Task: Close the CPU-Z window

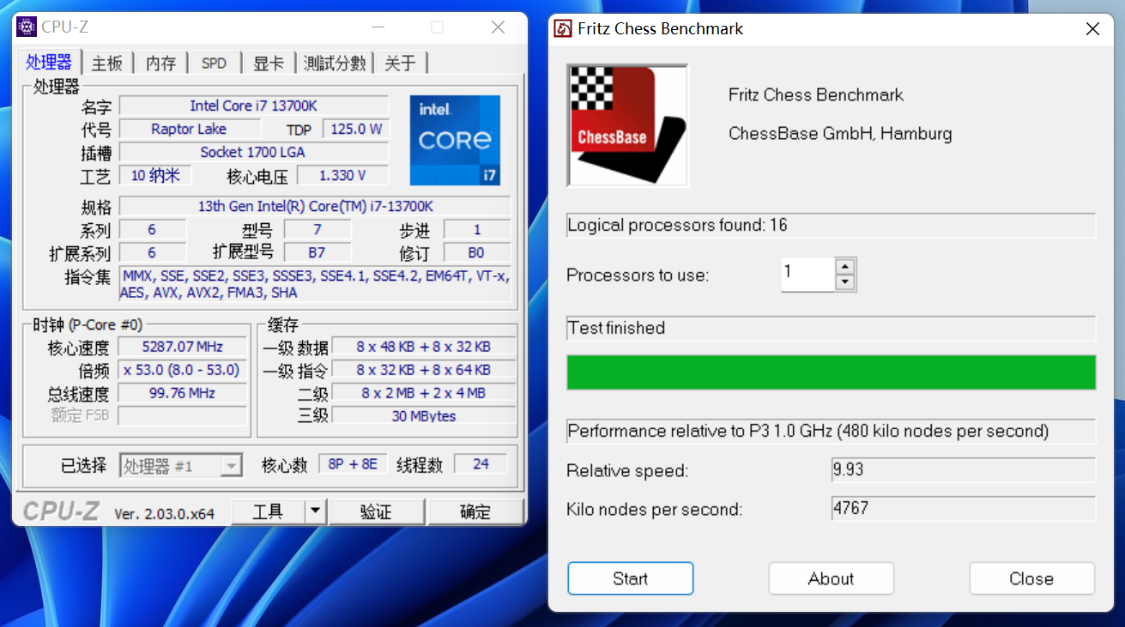Action: pos(498,27)
